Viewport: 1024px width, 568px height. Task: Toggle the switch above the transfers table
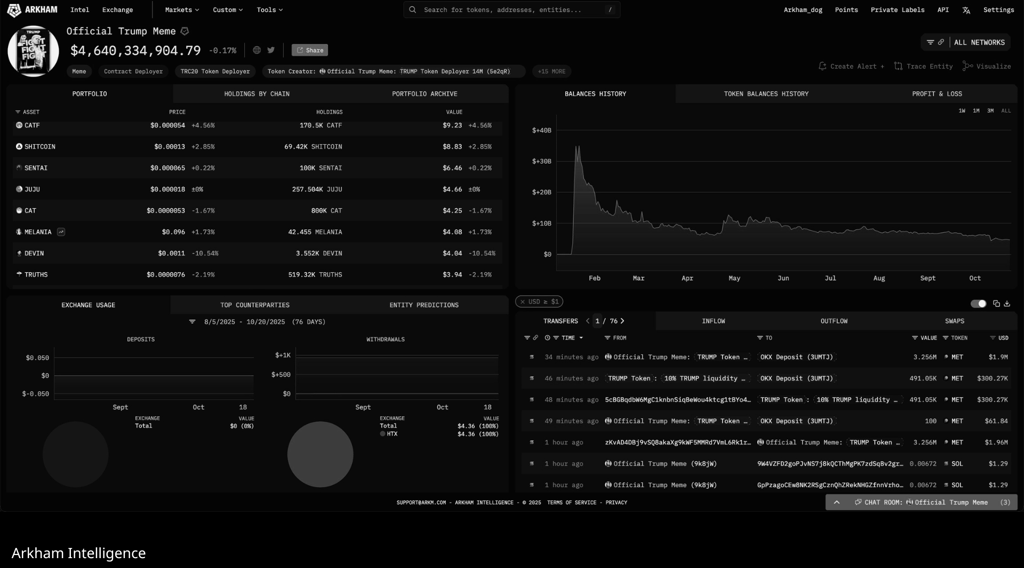click(x=978, y=304)
